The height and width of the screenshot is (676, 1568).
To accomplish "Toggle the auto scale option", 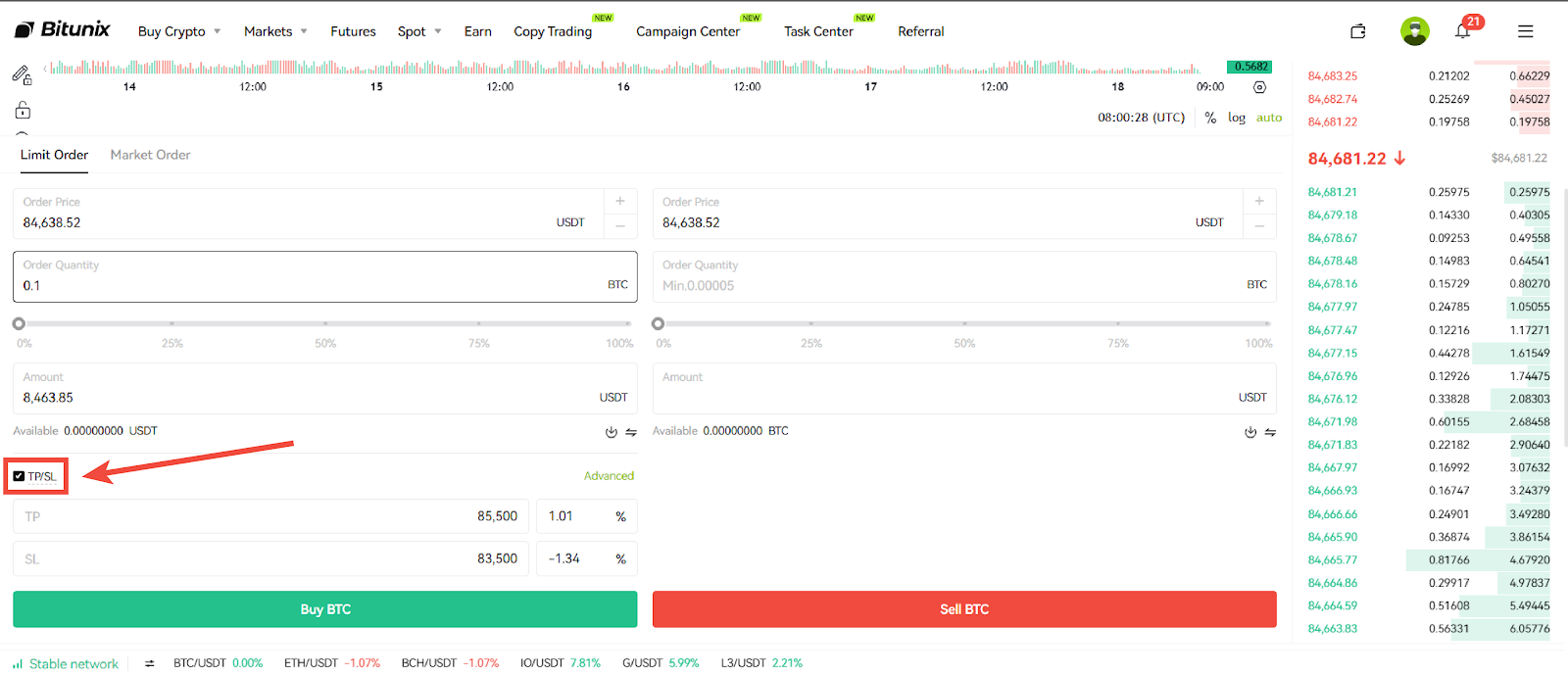I will (1269, 118).
